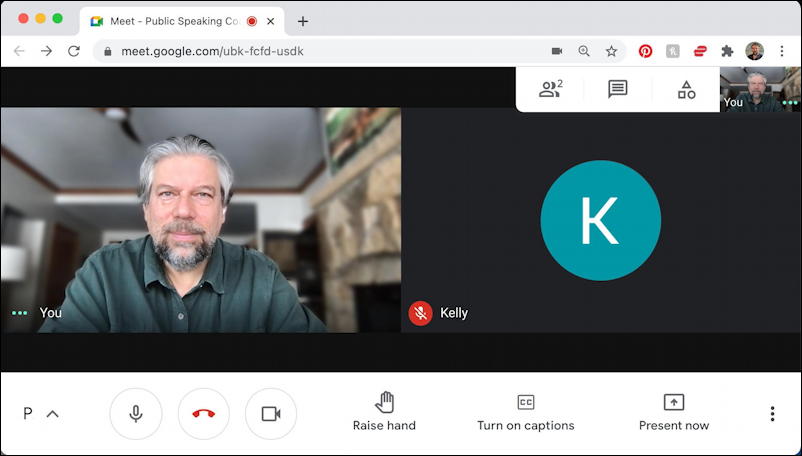Click the Kelly name label
Screen dimensions: 802x456
point(454,312)
